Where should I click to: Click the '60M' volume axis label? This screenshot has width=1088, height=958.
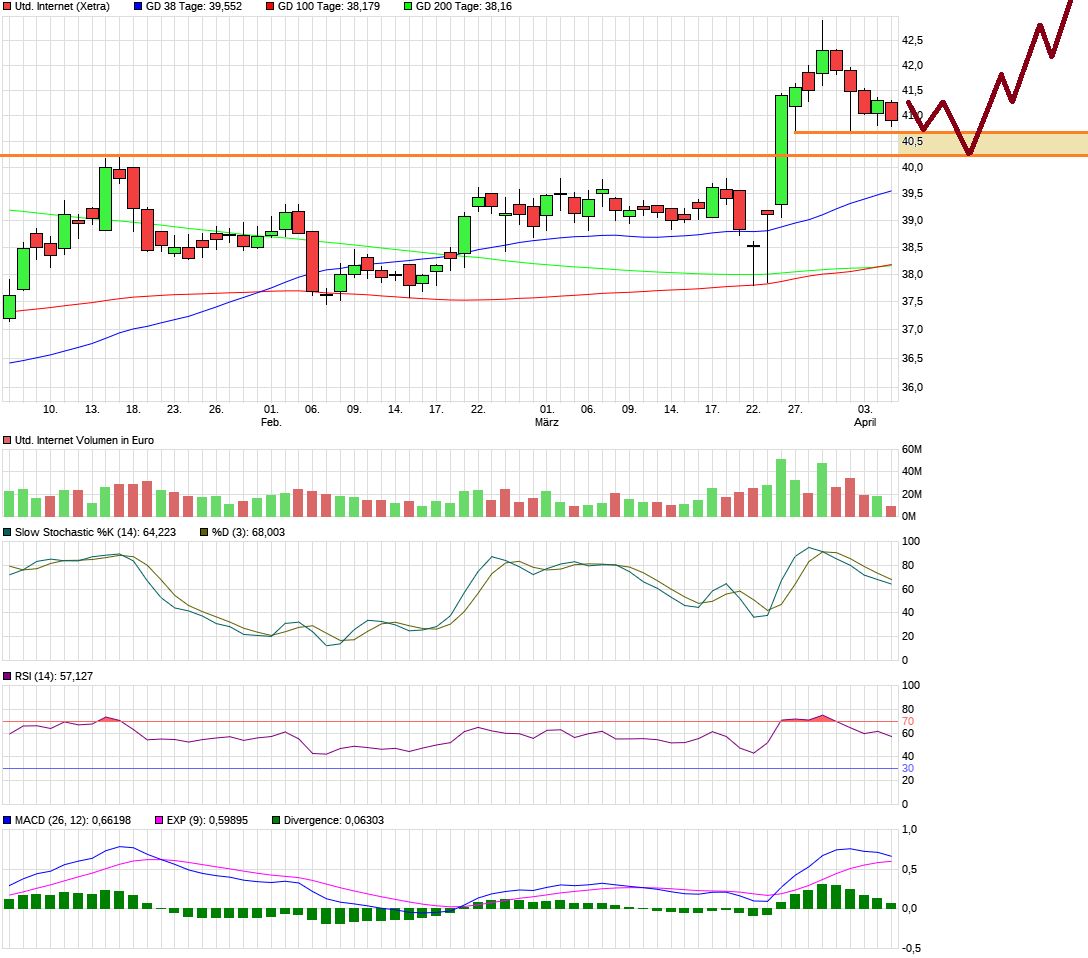[x=912, y=450]
